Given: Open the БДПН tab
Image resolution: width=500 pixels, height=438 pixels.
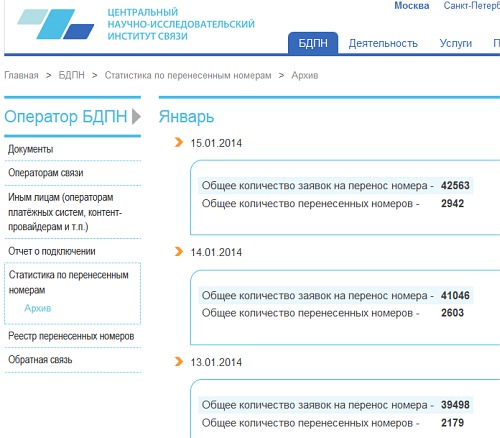Looking at the screenshot, I should (313, 43).
